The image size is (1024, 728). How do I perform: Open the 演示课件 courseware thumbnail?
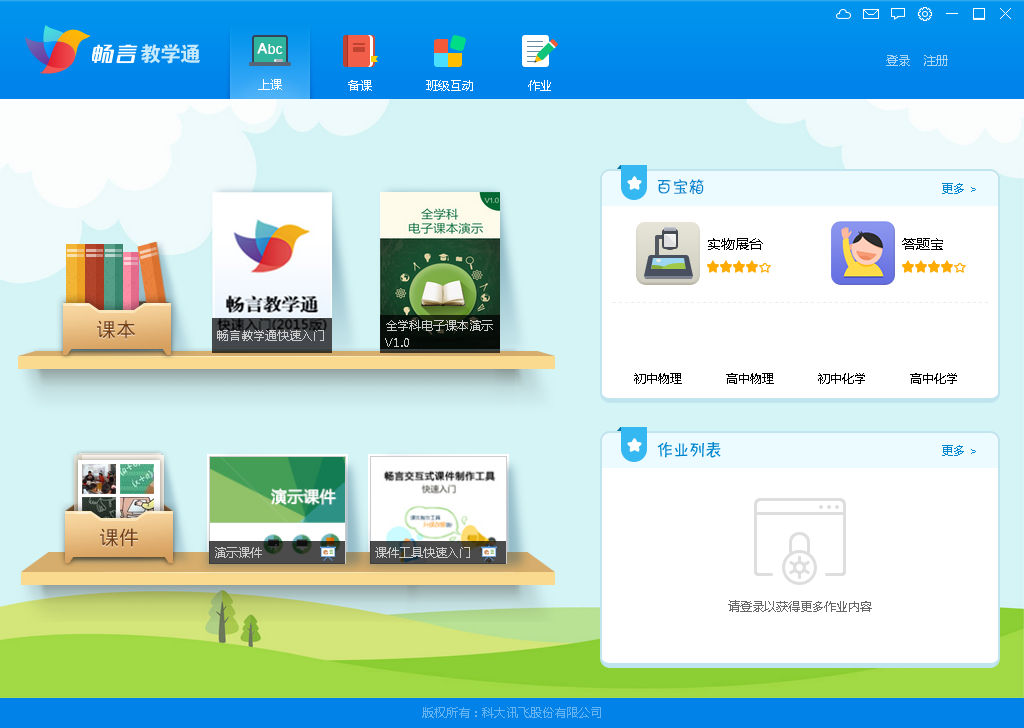click(x=277, y=509)
